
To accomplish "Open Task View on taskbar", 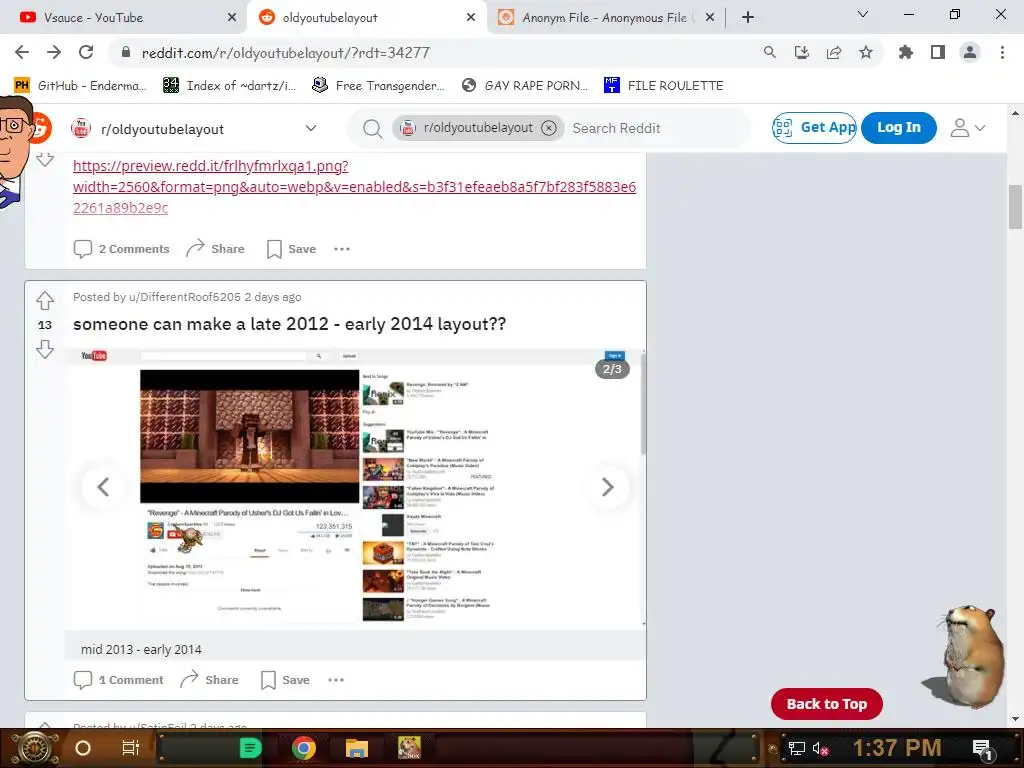I will pyautogui.click(x=131, y=748).
